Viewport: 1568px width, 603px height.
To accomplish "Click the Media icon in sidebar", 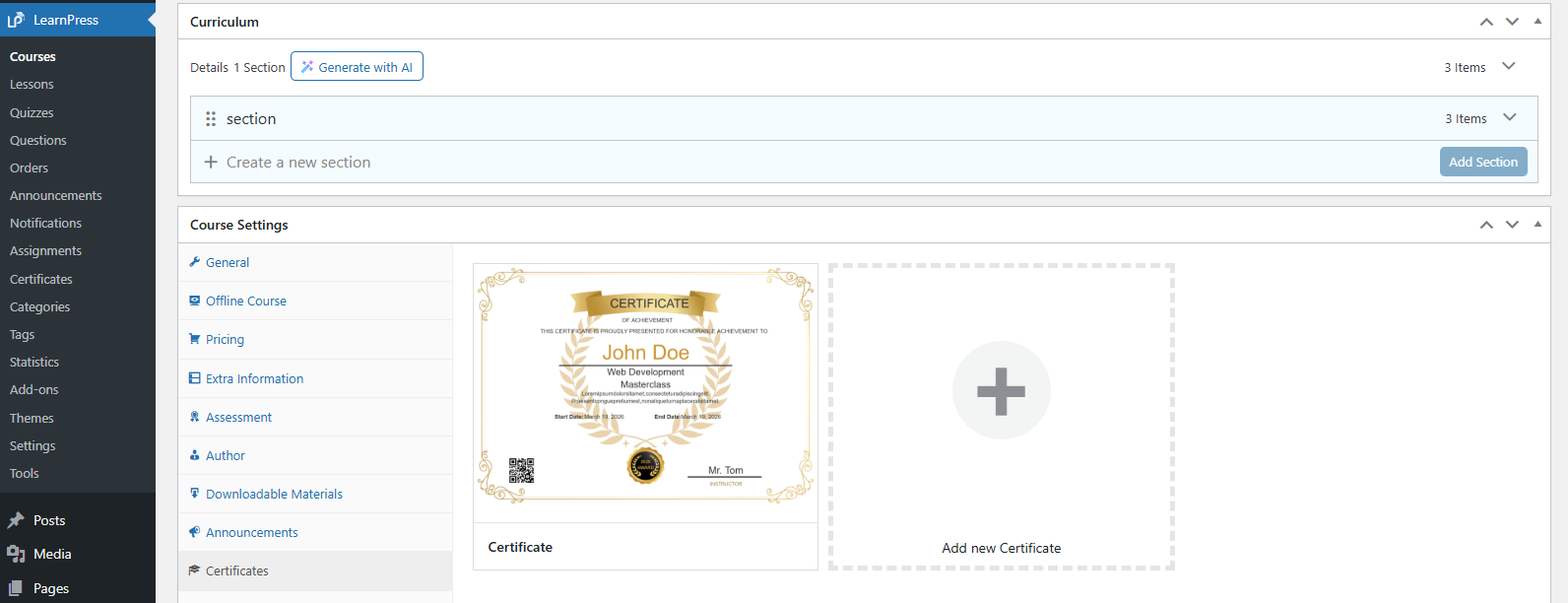I will point(16,554).
